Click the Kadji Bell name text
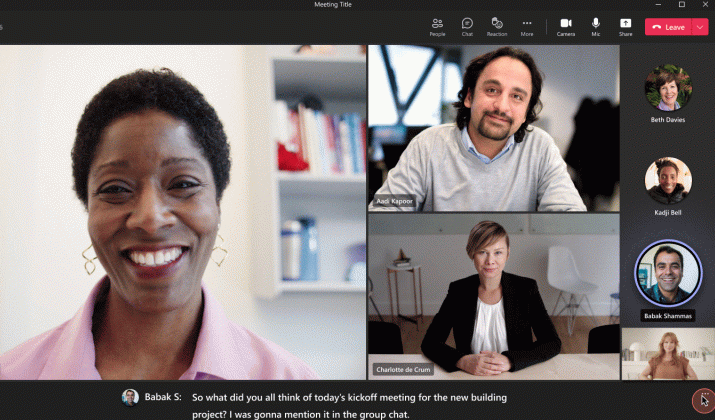715x420 pixels. (668, 213)
